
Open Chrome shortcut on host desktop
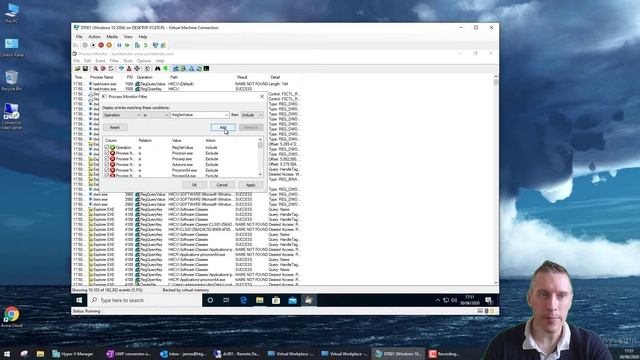pyautogui.click(x=11, y=317)
